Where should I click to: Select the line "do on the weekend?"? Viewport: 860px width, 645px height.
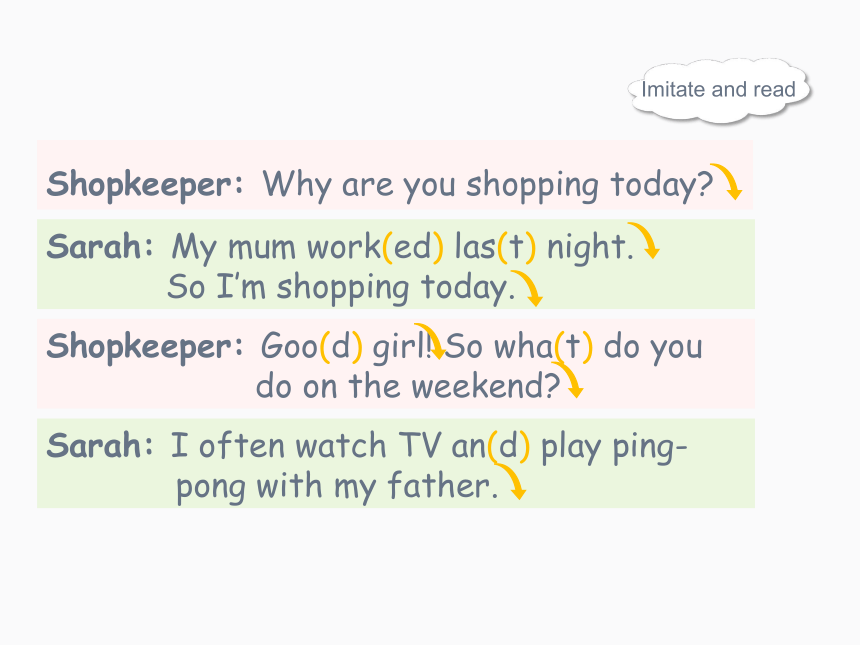point(408,386)
